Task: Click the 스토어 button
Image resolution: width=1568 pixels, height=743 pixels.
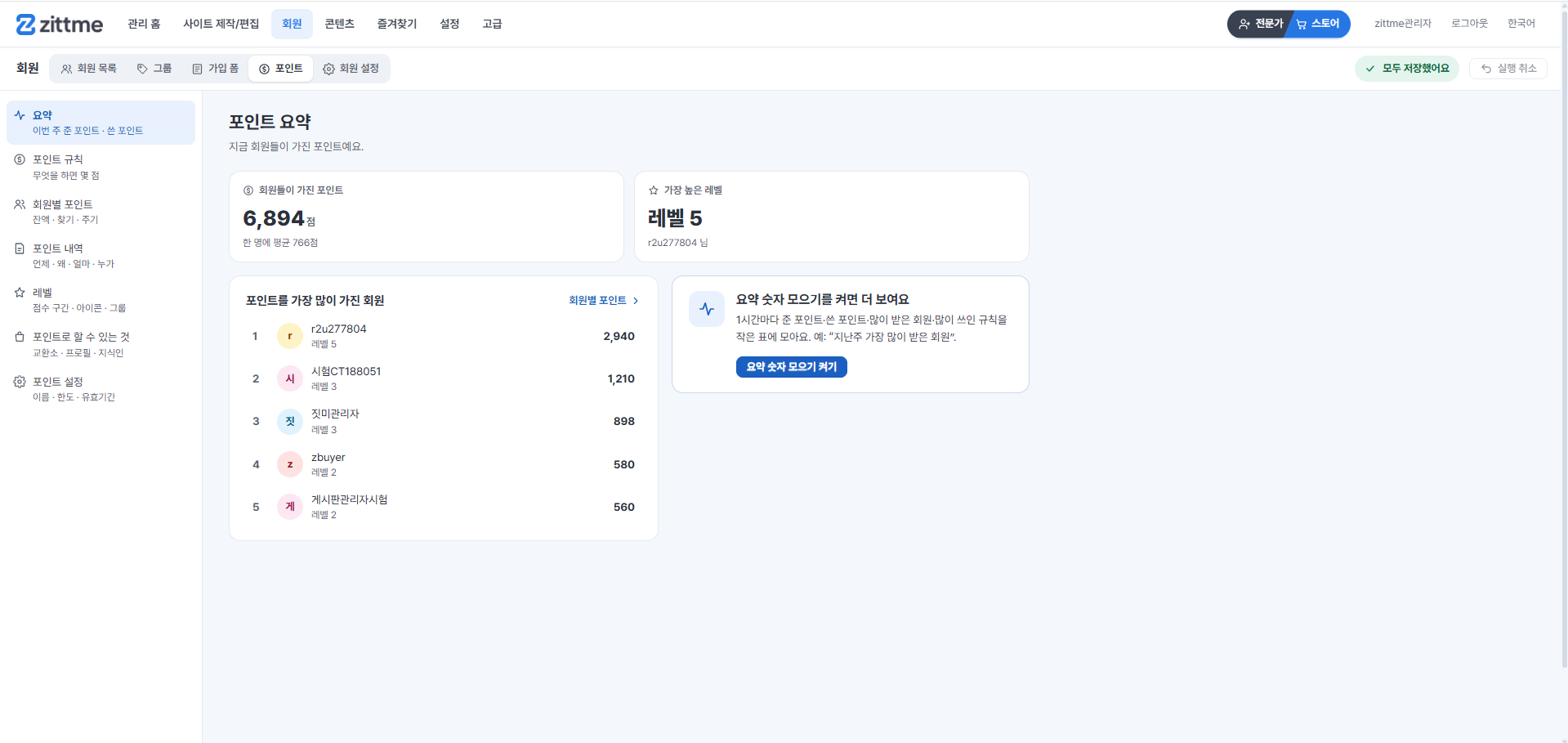Action: (1319, 24)
